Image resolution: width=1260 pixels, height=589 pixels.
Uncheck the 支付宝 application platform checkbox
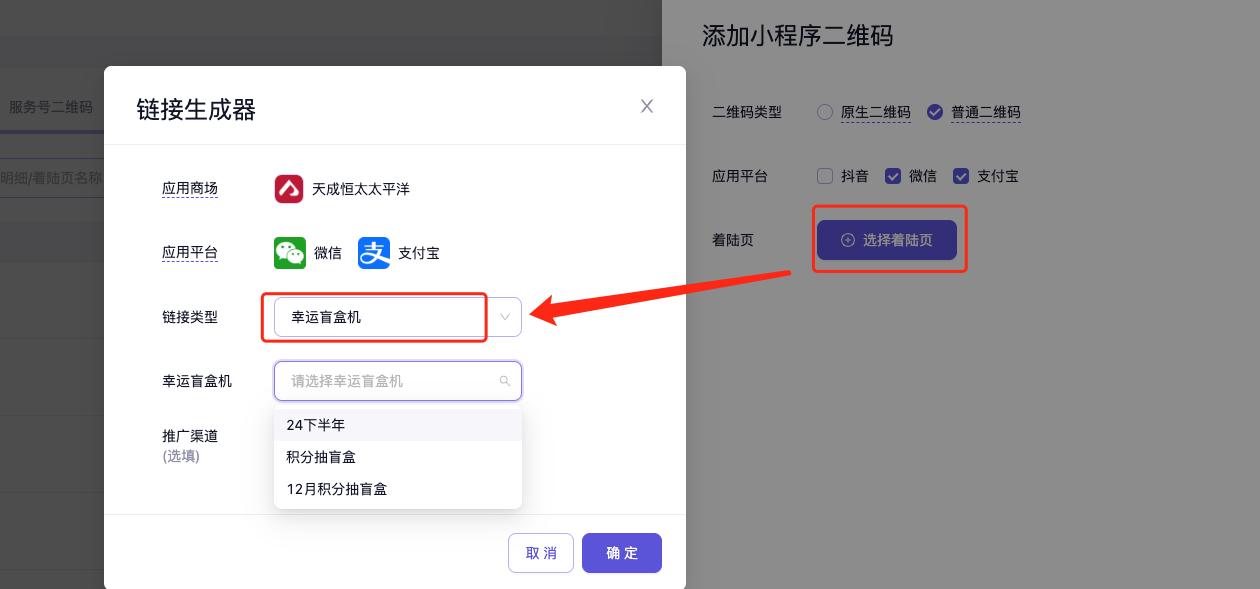click(961, 176)
